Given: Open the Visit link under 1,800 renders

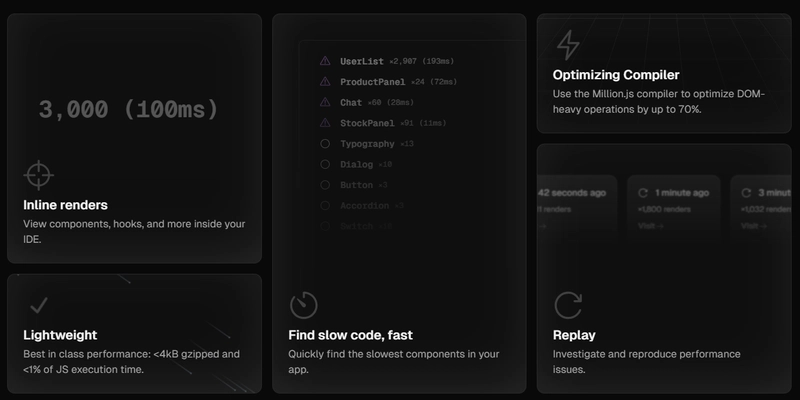Looking at the screenshot, I should 651,226.
